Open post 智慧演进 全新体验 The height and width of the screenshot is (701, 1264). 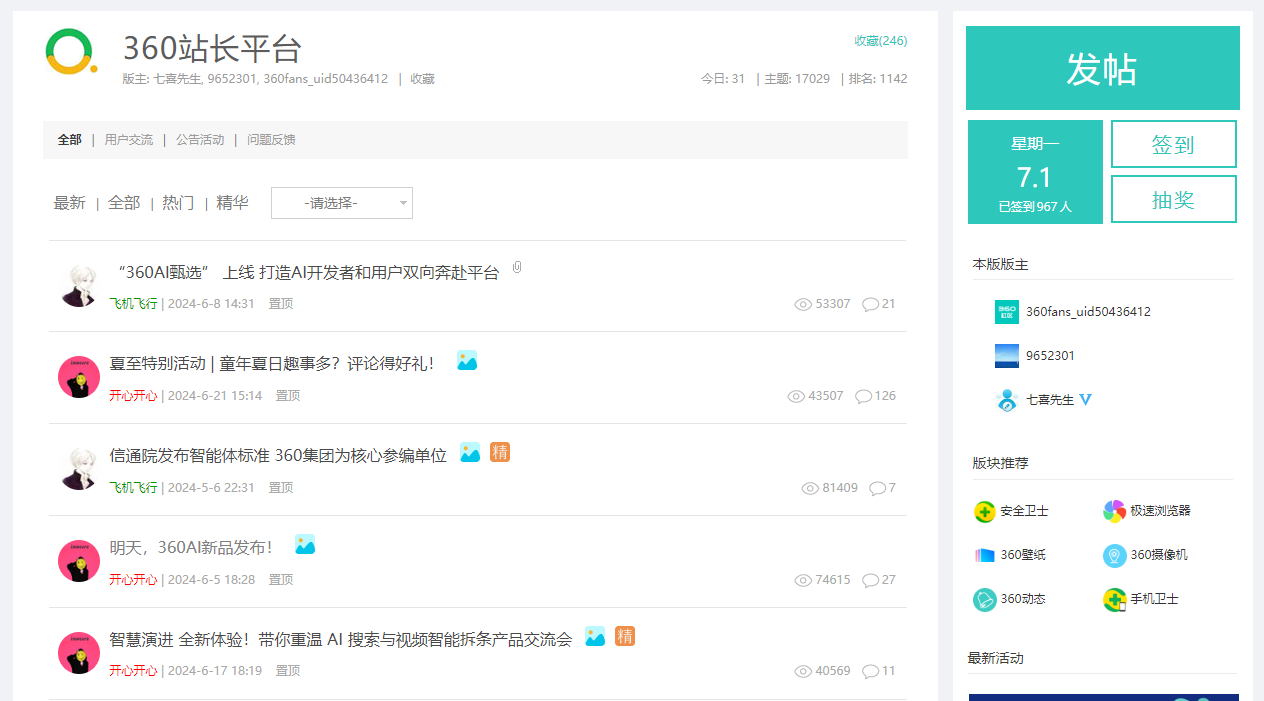341,640
